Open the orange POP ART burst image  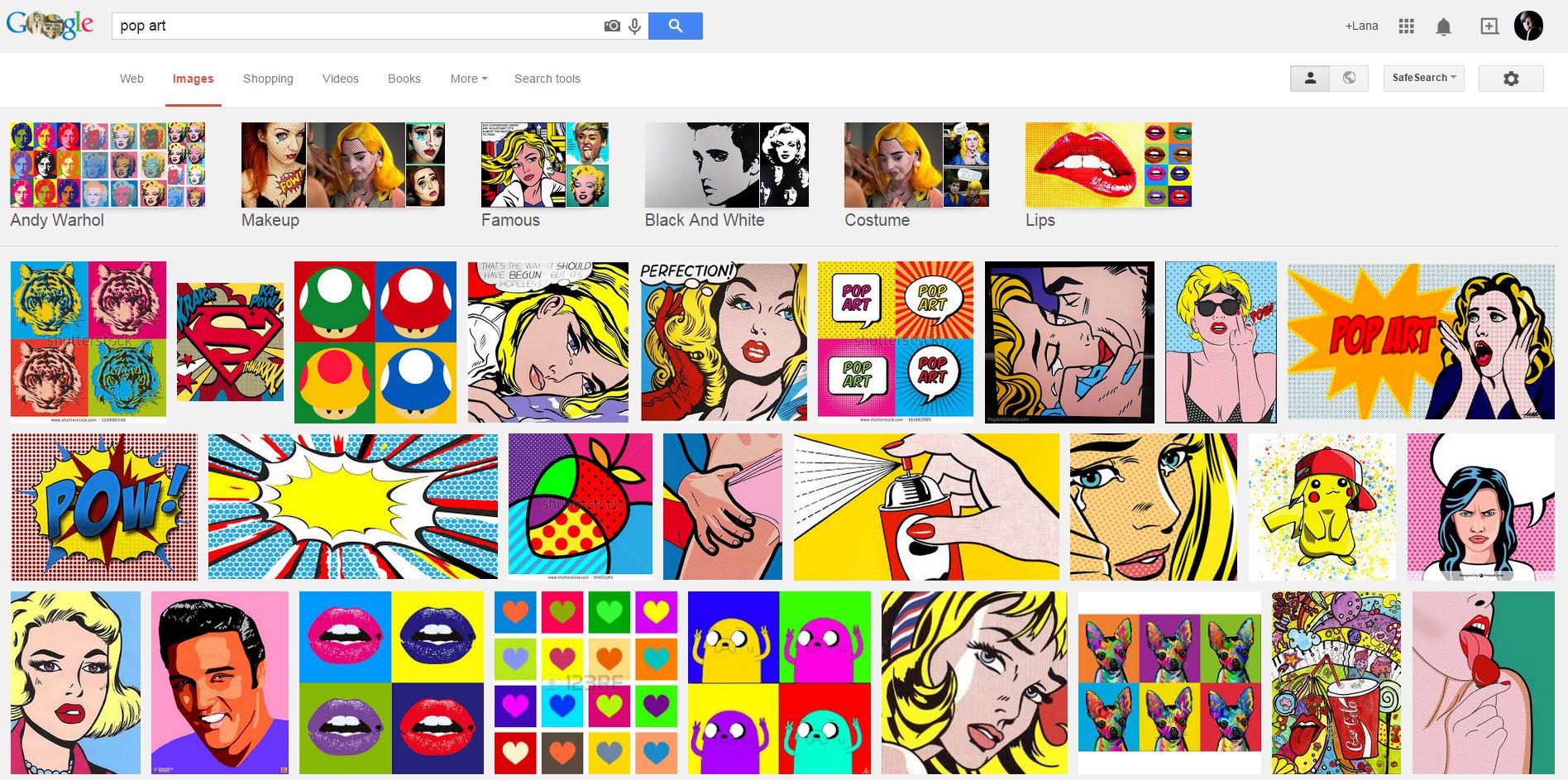pyautogui.click(x=1421, y=342)
